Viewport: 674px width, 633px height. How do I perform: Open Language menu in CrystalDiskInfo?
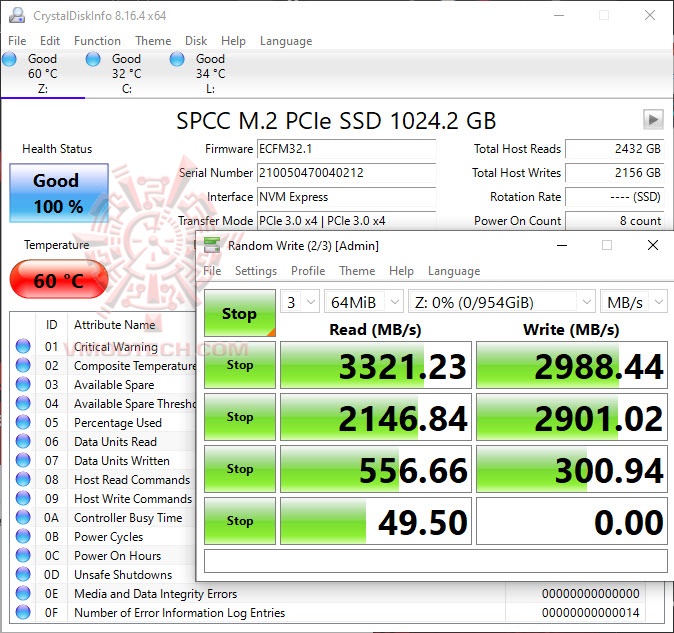[286, 41]
